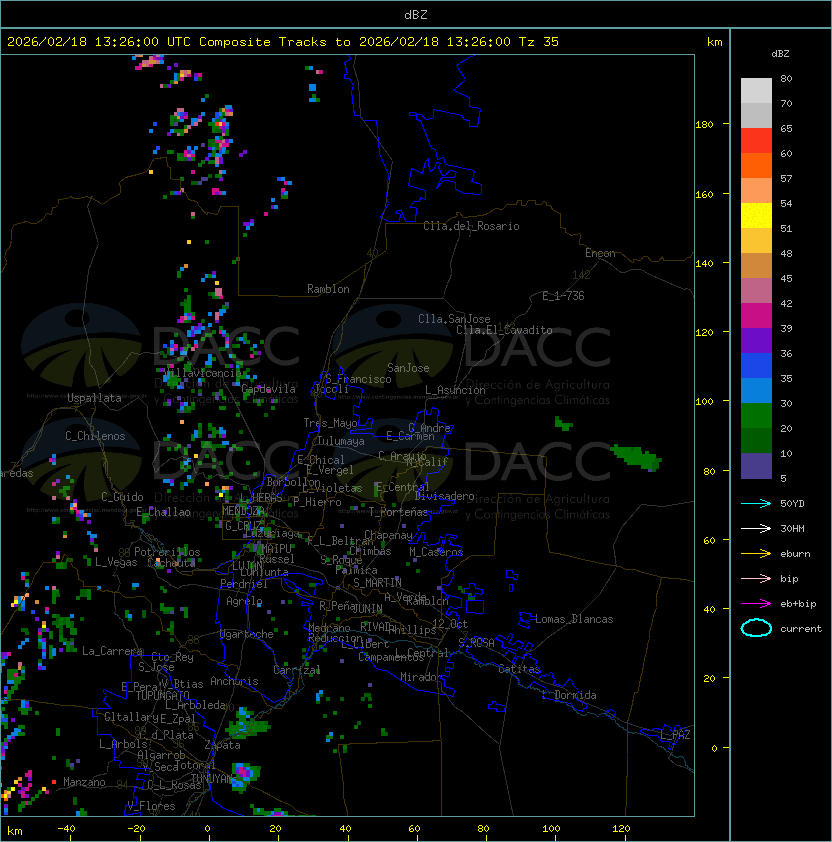This screenshot has width=832, height=842.
Task: Click the Uspallata town label
Action: (x=94, y=398)
